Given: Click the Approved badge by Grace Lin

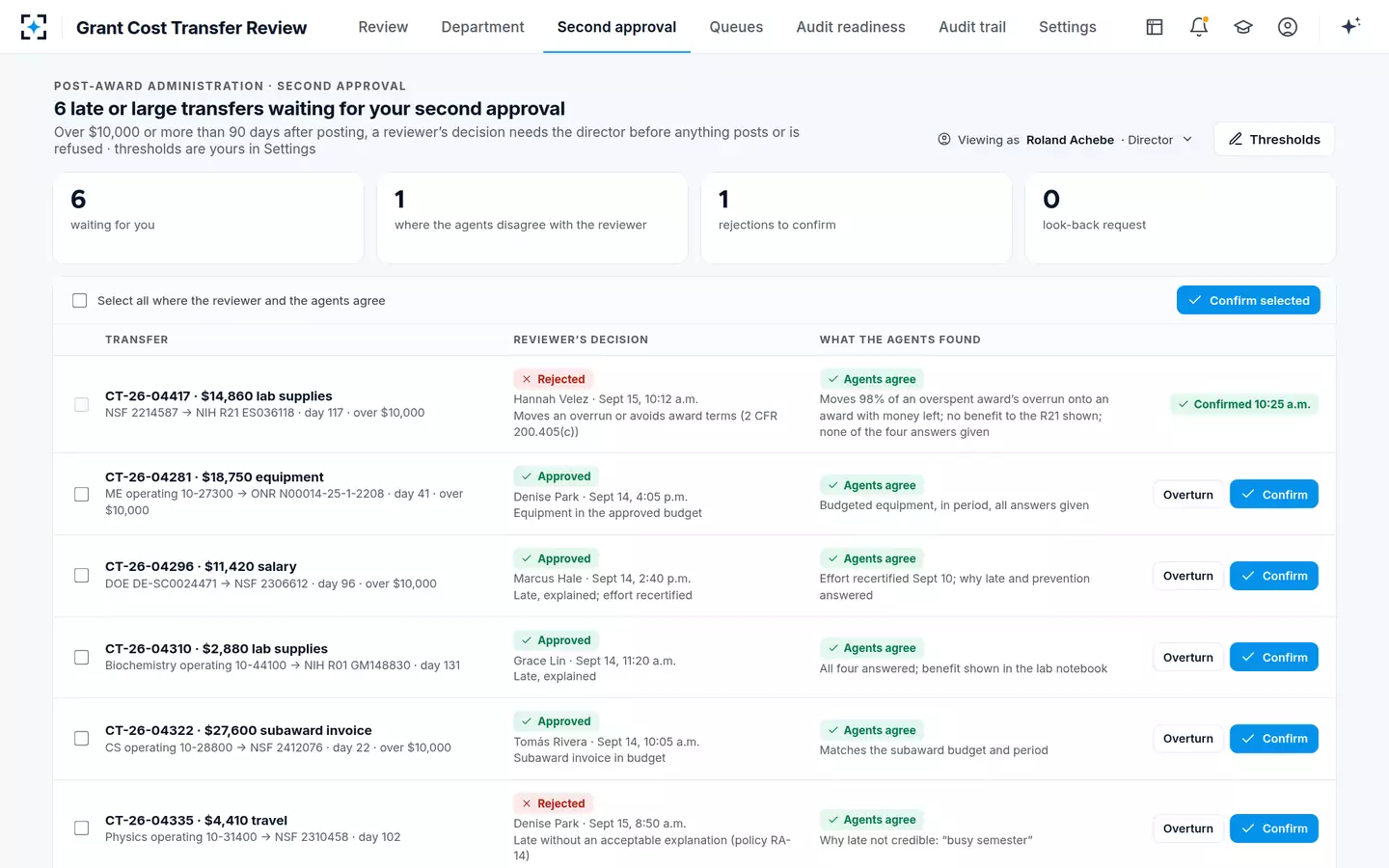Looking at the screenshot, I should 556,640.
